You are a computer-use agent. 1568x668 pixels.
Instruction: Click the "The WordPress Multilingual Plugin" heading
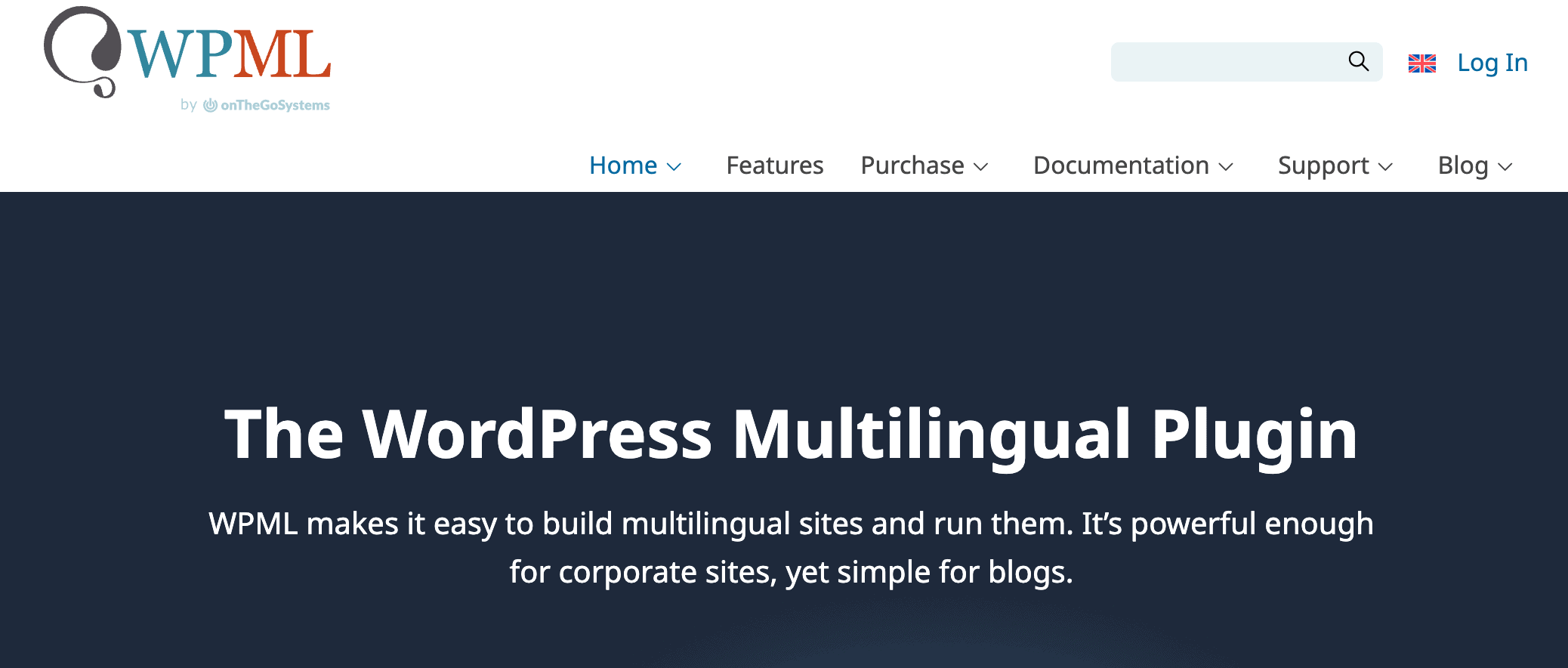791,434
